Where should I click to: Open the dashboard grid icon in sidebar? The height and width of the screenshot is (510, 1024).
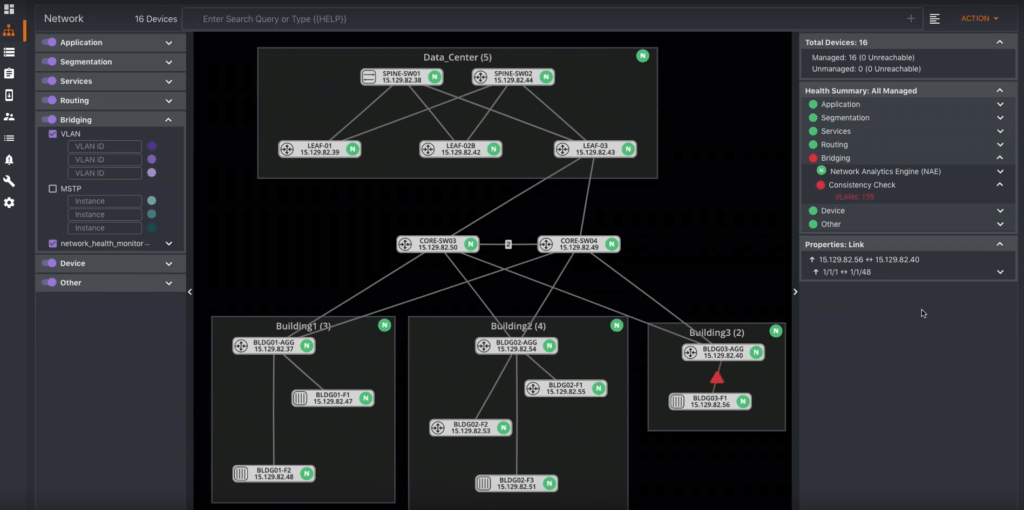(9, 9)
